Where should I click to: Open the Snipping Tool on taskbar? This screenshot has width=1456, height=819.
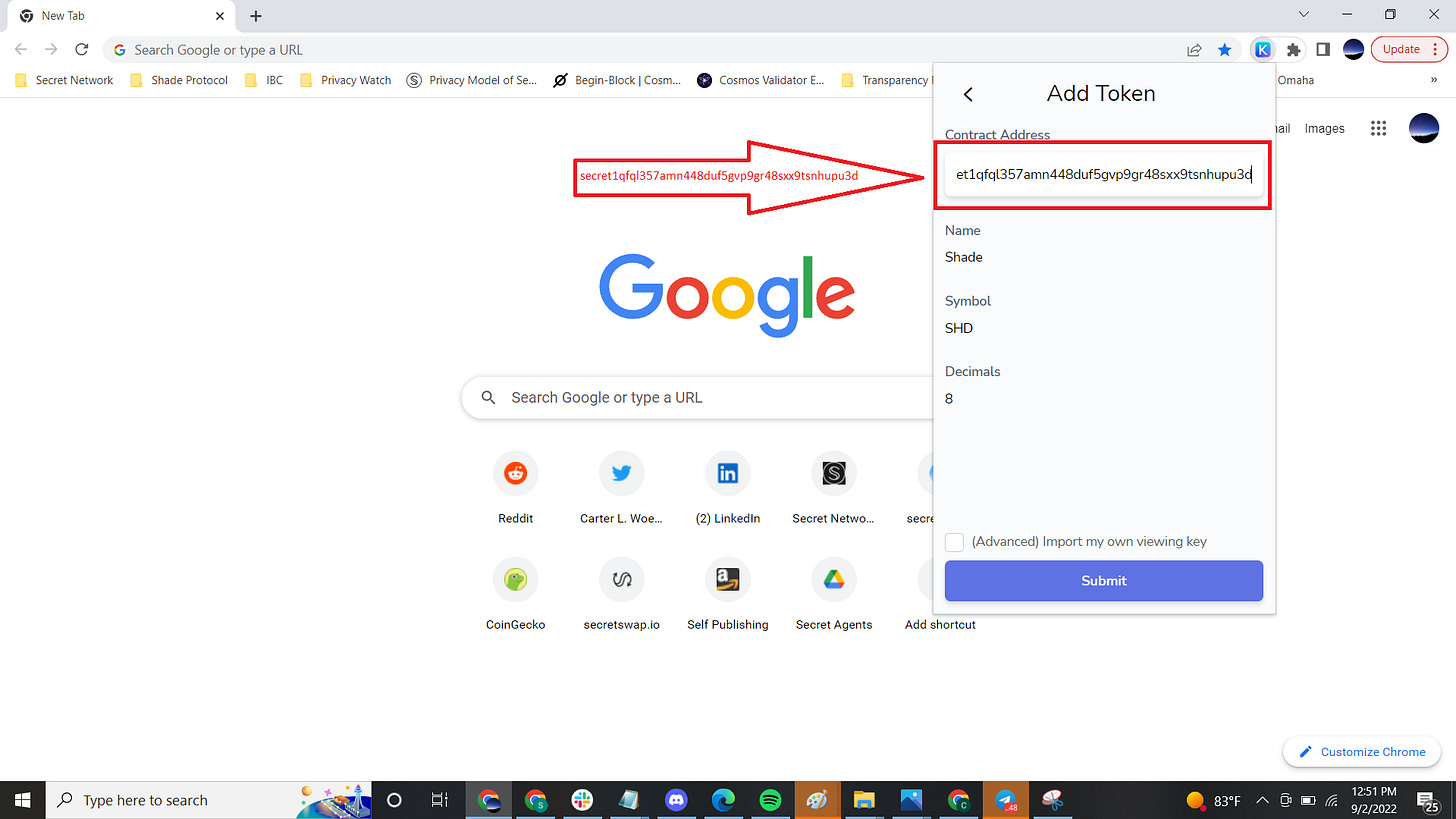pos(1051,800)
